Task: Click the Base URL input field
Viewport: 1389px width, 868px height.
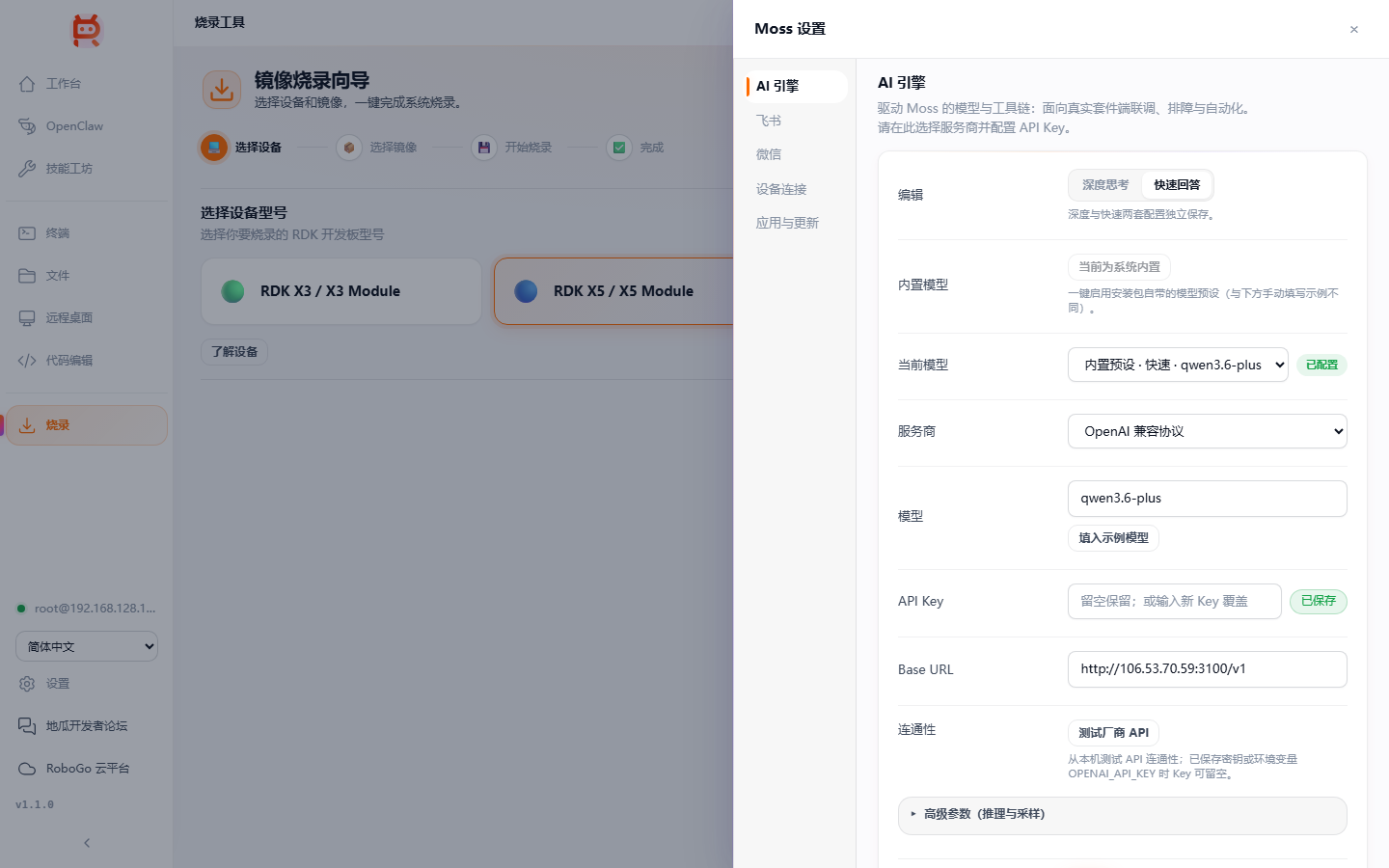Action: coord(1208,669)
